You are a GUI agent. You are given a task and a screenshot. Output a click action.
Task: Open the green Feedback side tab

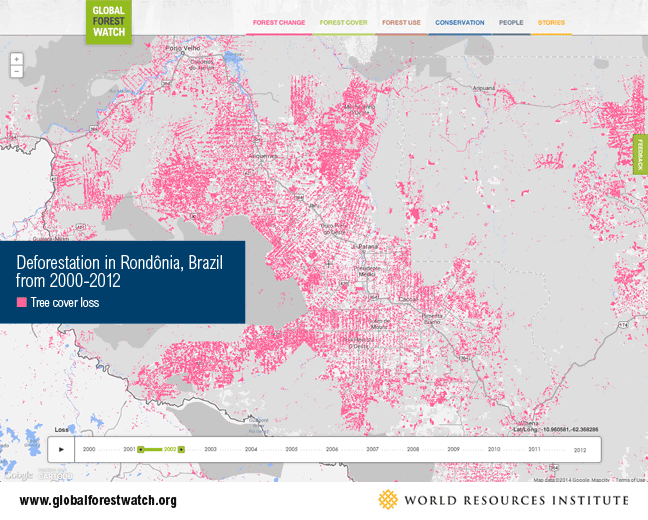click(641, 155)
